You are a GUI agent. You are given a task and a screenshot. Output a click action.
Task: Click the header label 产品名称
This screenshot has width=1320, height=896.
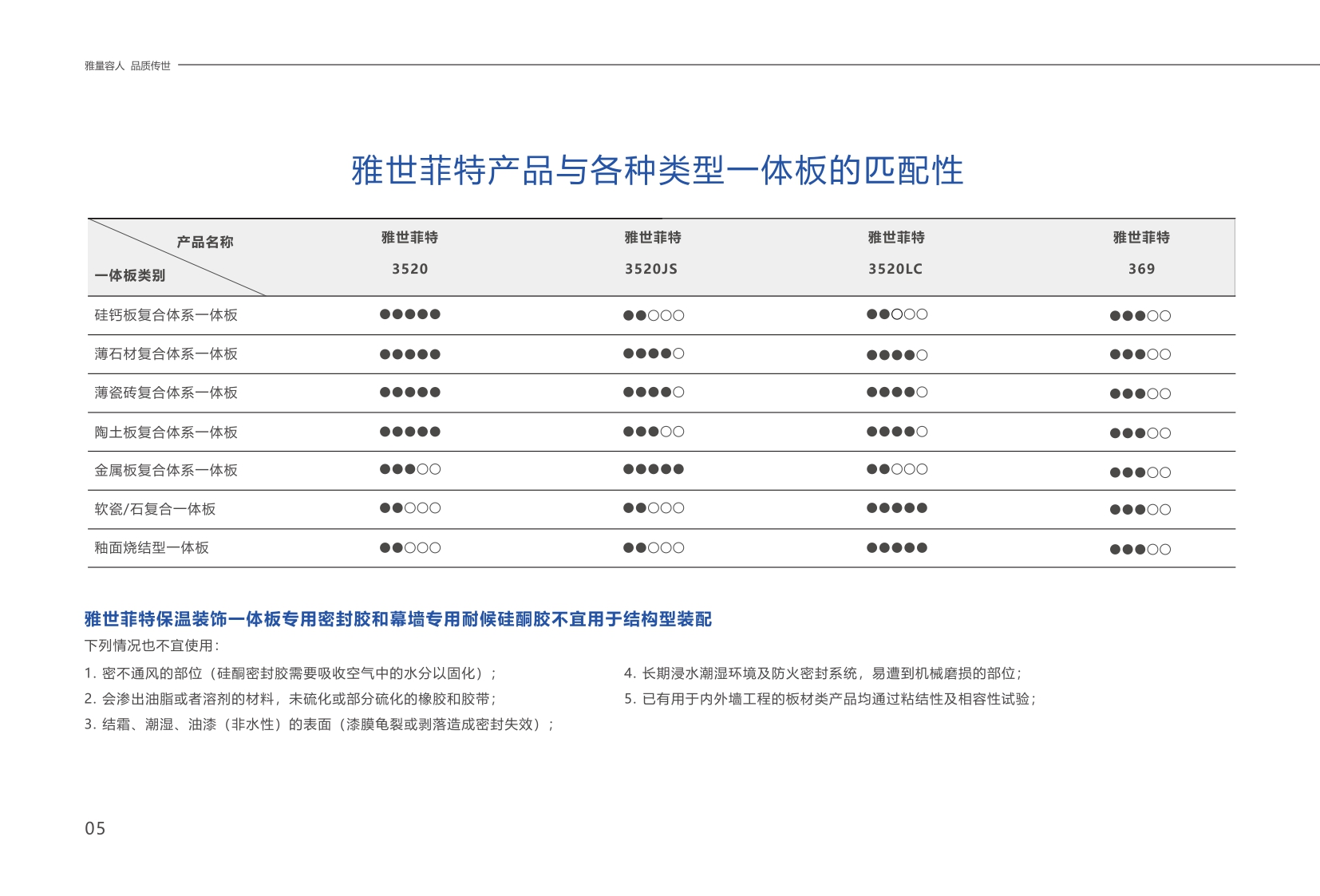click(x=205, y=242)
